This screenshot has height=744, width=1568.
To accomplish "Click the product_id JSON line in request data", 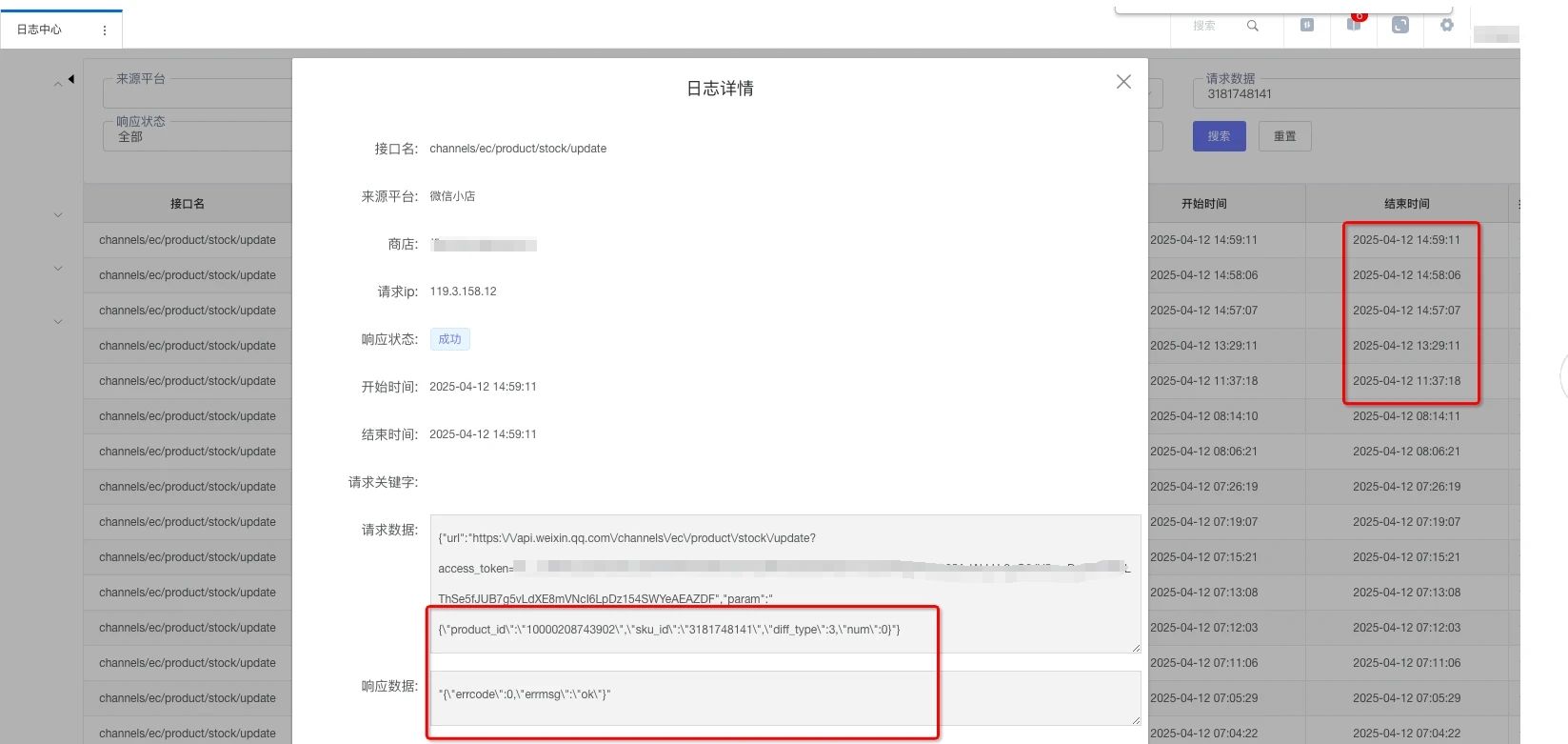I will [668, 630].
